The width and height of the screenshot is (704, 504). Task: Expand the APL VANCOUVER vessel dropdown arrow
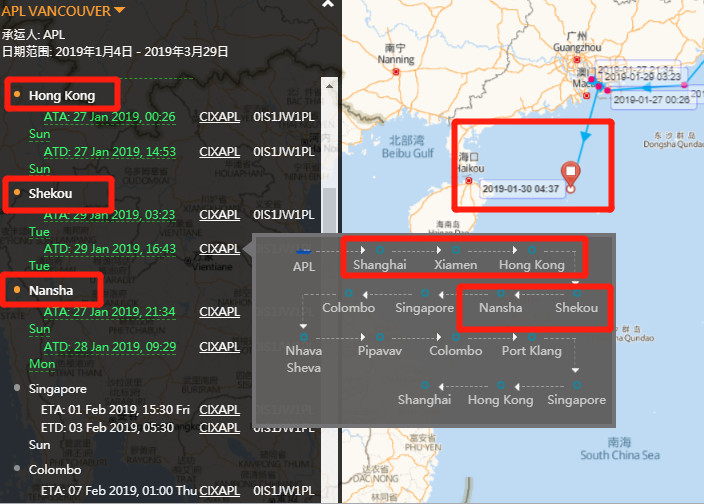[x=119, y=10]
